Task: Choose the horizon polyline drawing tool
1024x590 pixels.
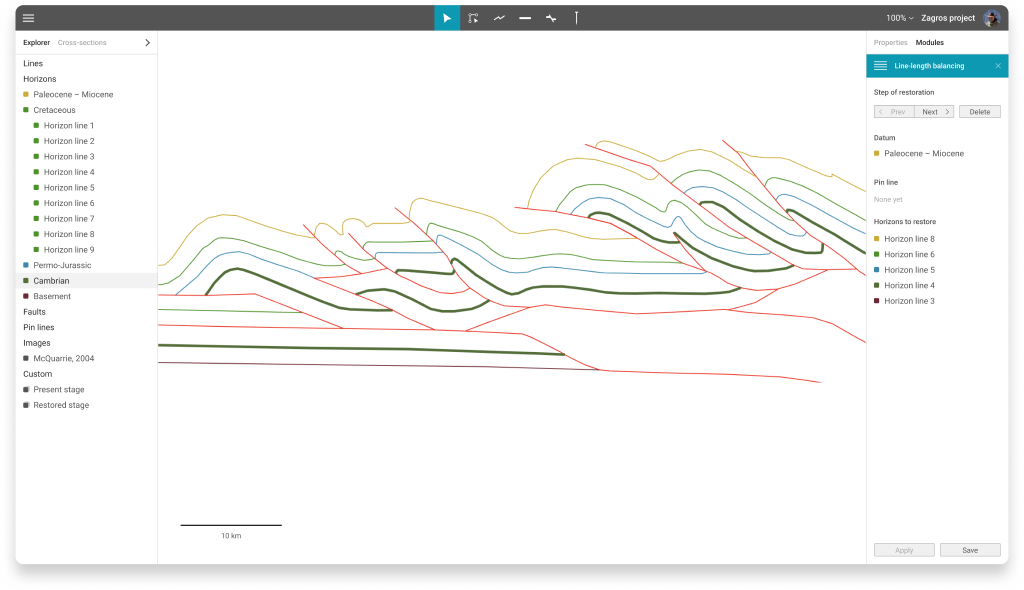Action: point(499,18)
